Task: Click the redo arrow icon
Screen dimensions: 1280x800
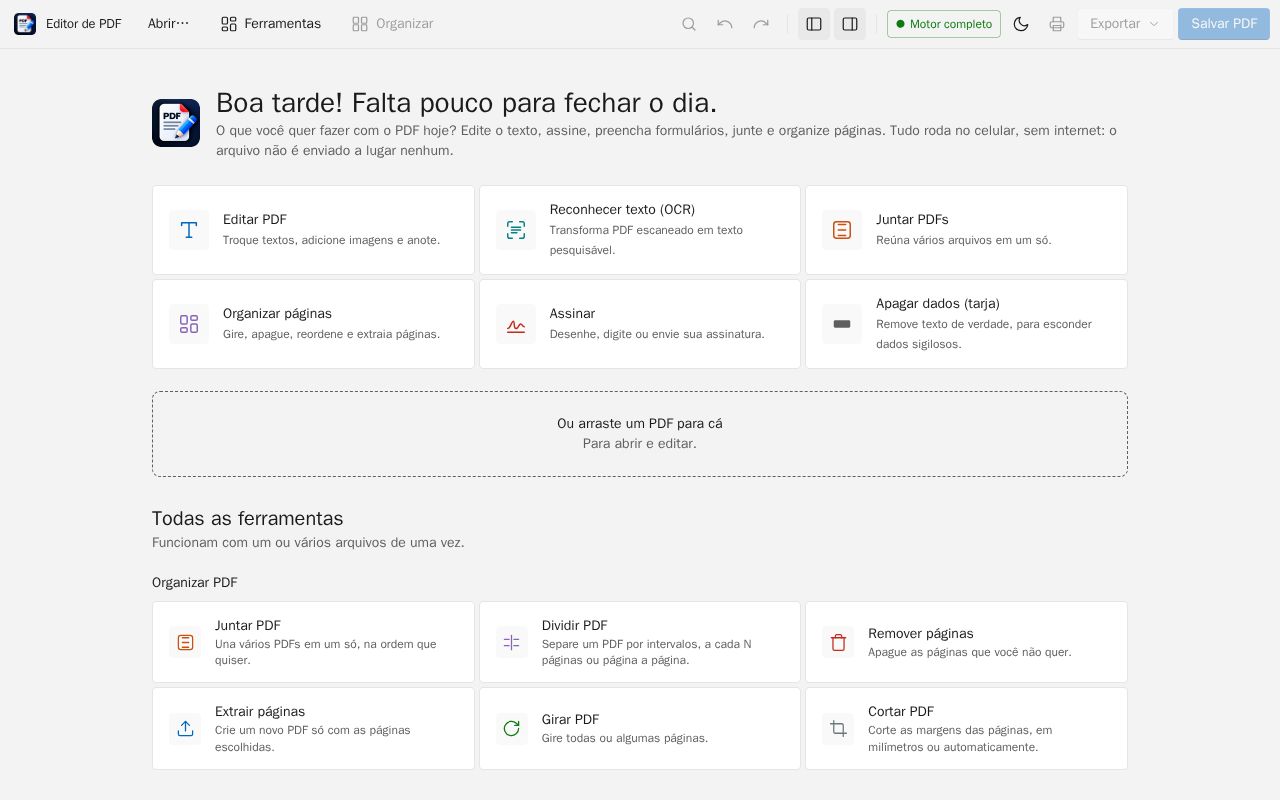Action: click(761, 24)
